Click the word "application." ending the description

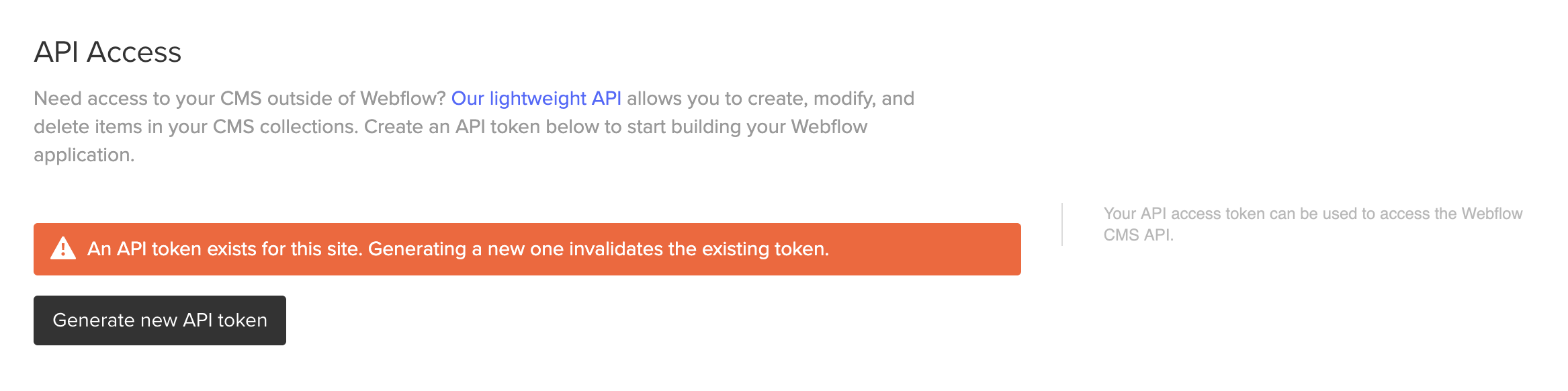click(84, 155)
